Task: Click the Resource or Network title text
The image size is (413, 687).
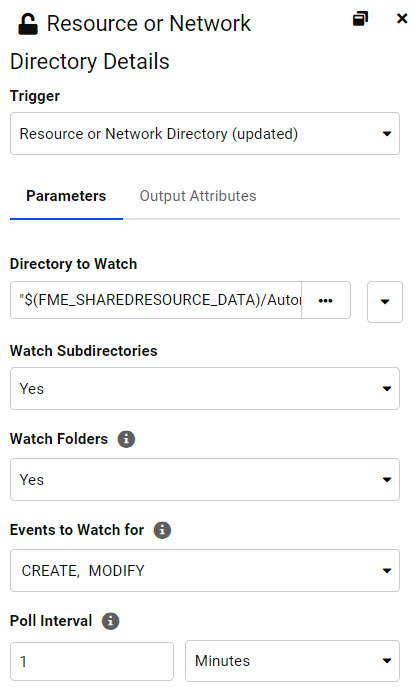Action: tap(148, 24)
